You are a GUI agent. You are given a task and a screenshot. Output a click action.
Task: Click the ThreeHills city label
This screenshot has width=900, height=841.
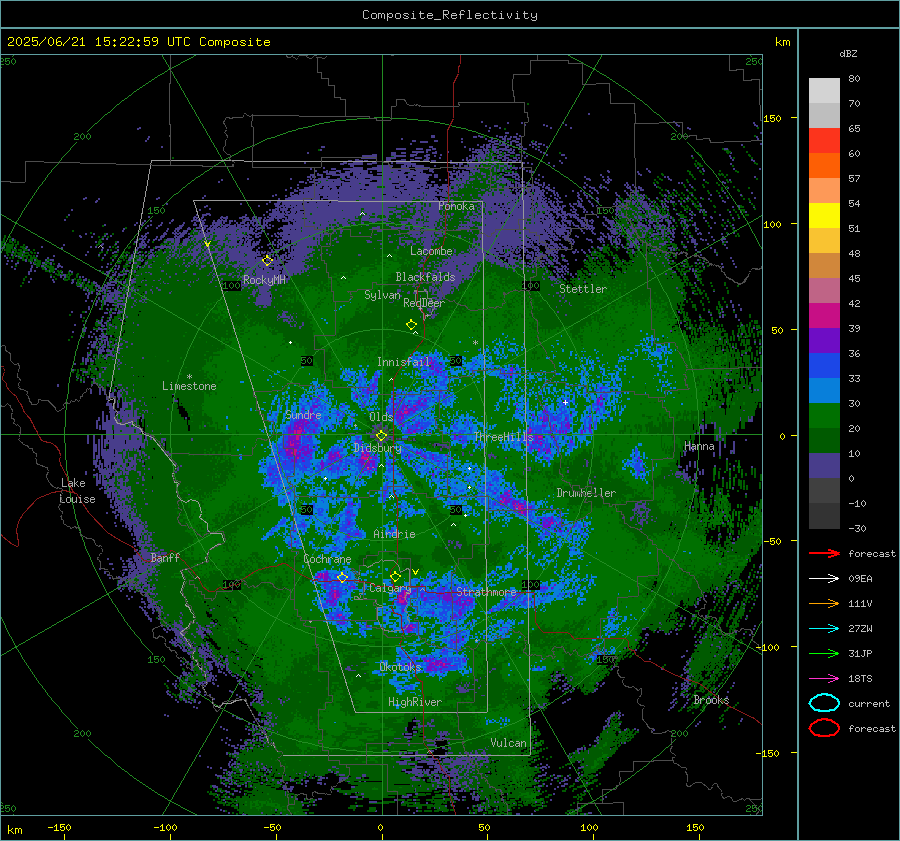[503, 437]
